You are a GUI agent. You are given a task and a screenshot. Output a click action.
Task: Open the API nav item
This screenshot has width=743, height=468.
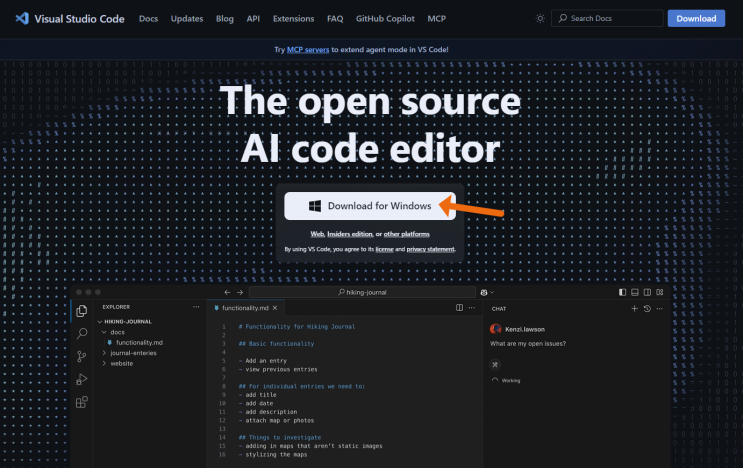(x=253, y=18)
